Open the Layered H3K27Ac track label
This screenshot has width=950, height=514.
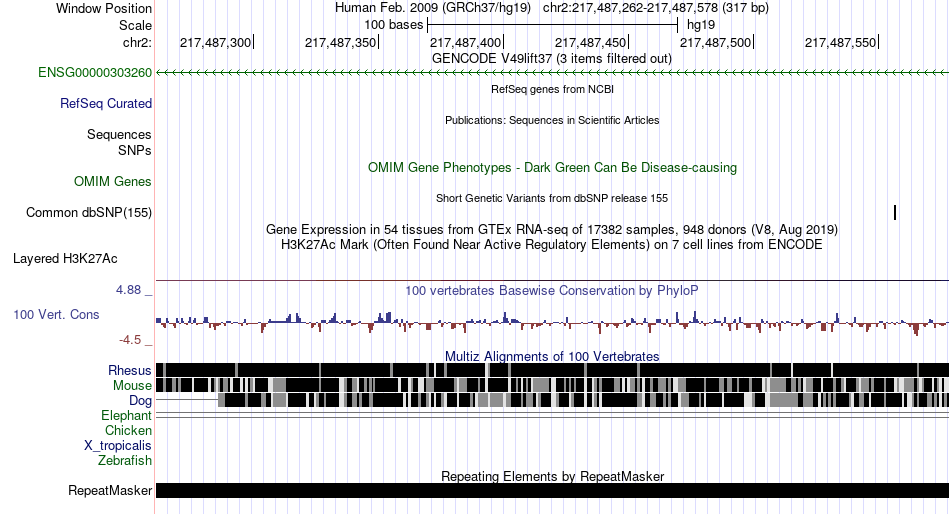[x=65, y=259]
